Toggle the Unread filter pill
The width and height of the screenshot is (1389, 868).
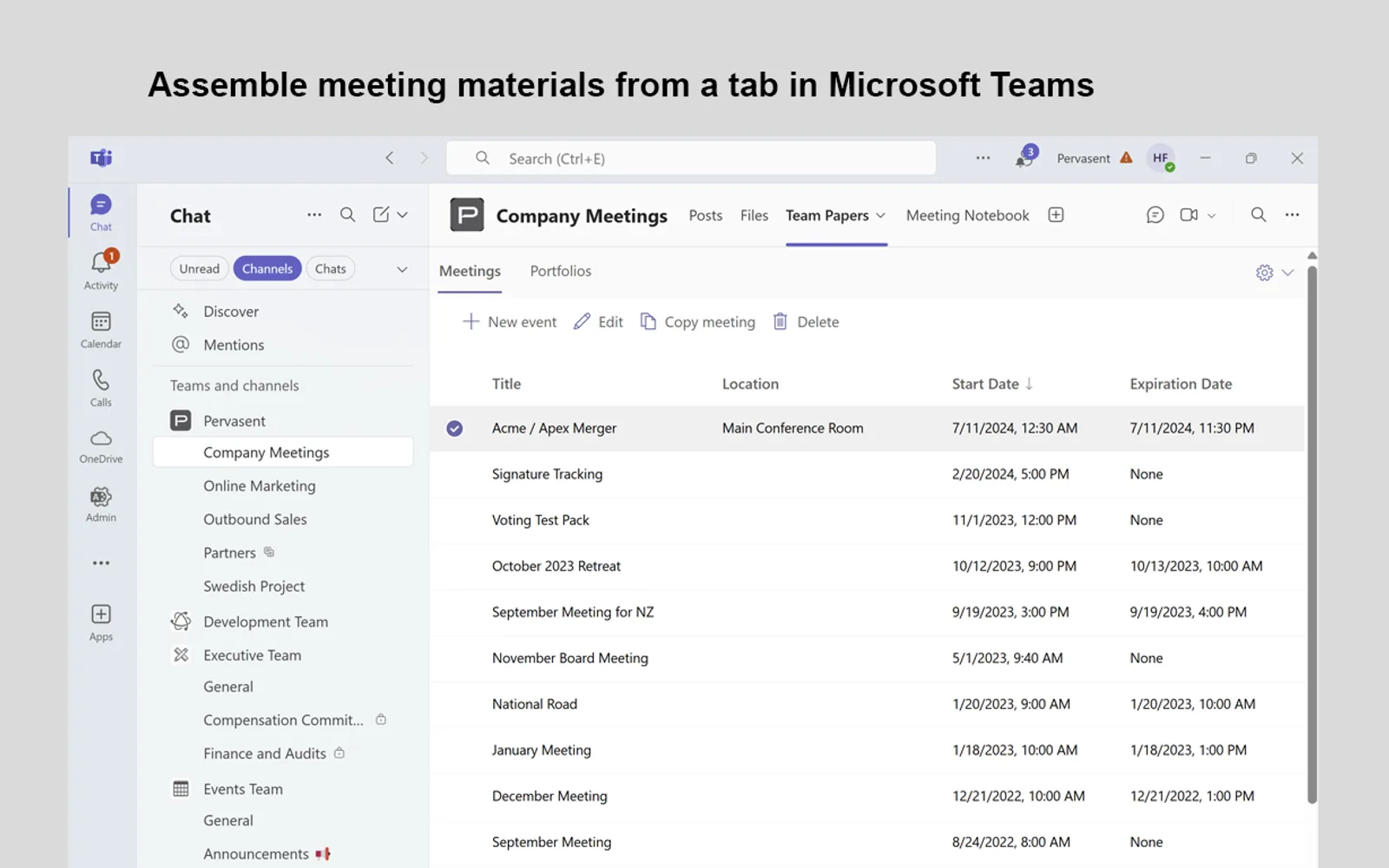[199, 269]
